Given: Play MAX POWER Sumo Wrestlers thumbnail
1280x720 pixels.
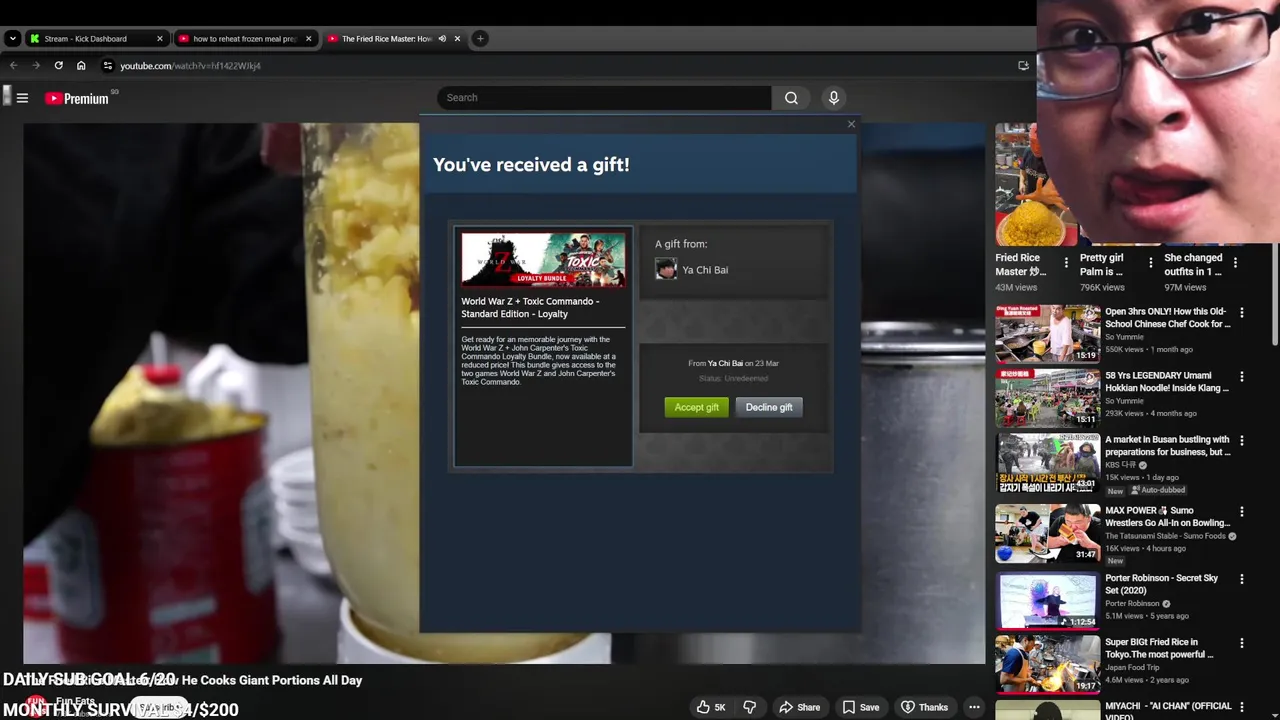Looking at the screenshot, I should pyautogui.click(x=1047, y=532).
